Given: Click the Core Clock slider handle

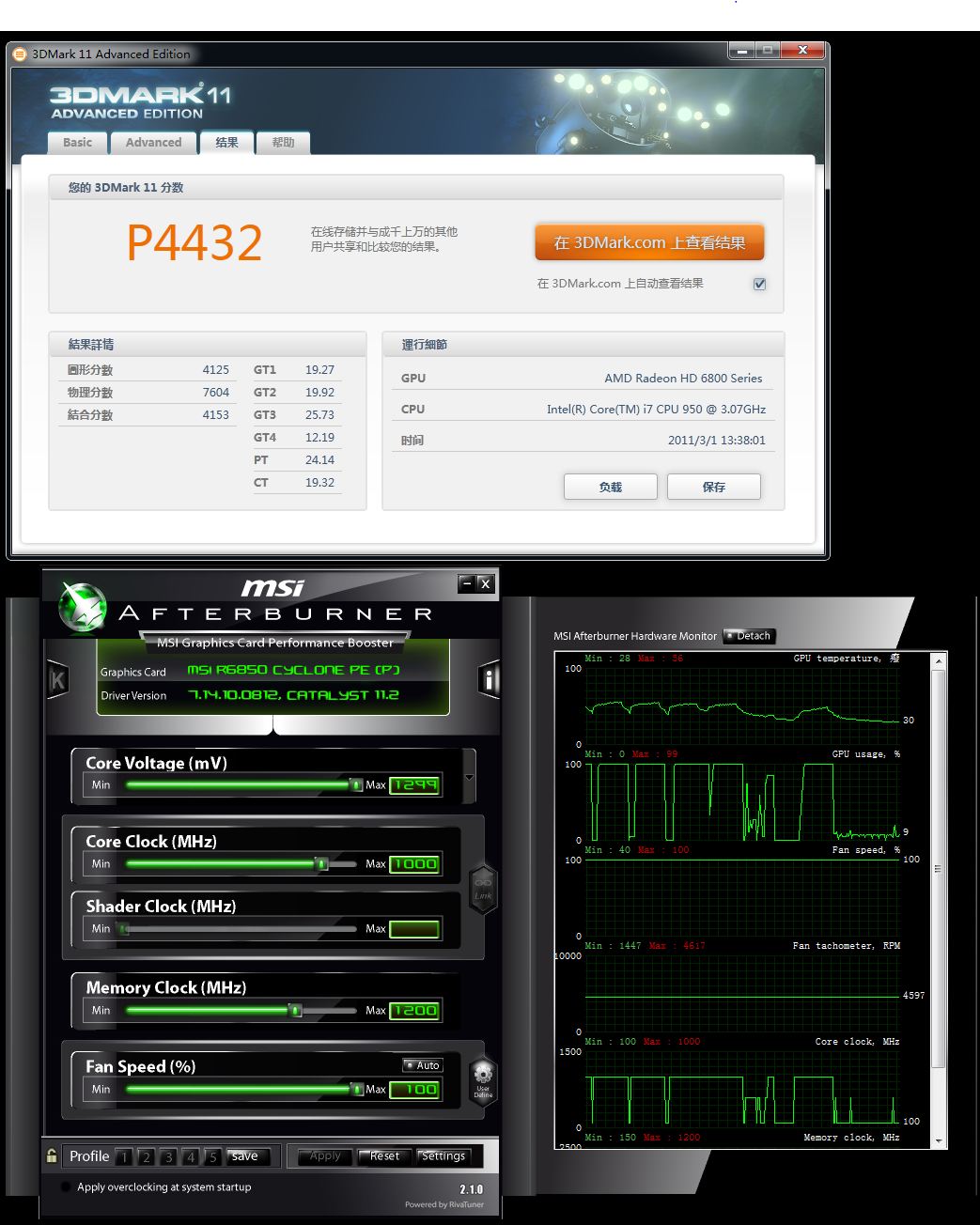Looking at the screenshot, I should click(321, 863).
